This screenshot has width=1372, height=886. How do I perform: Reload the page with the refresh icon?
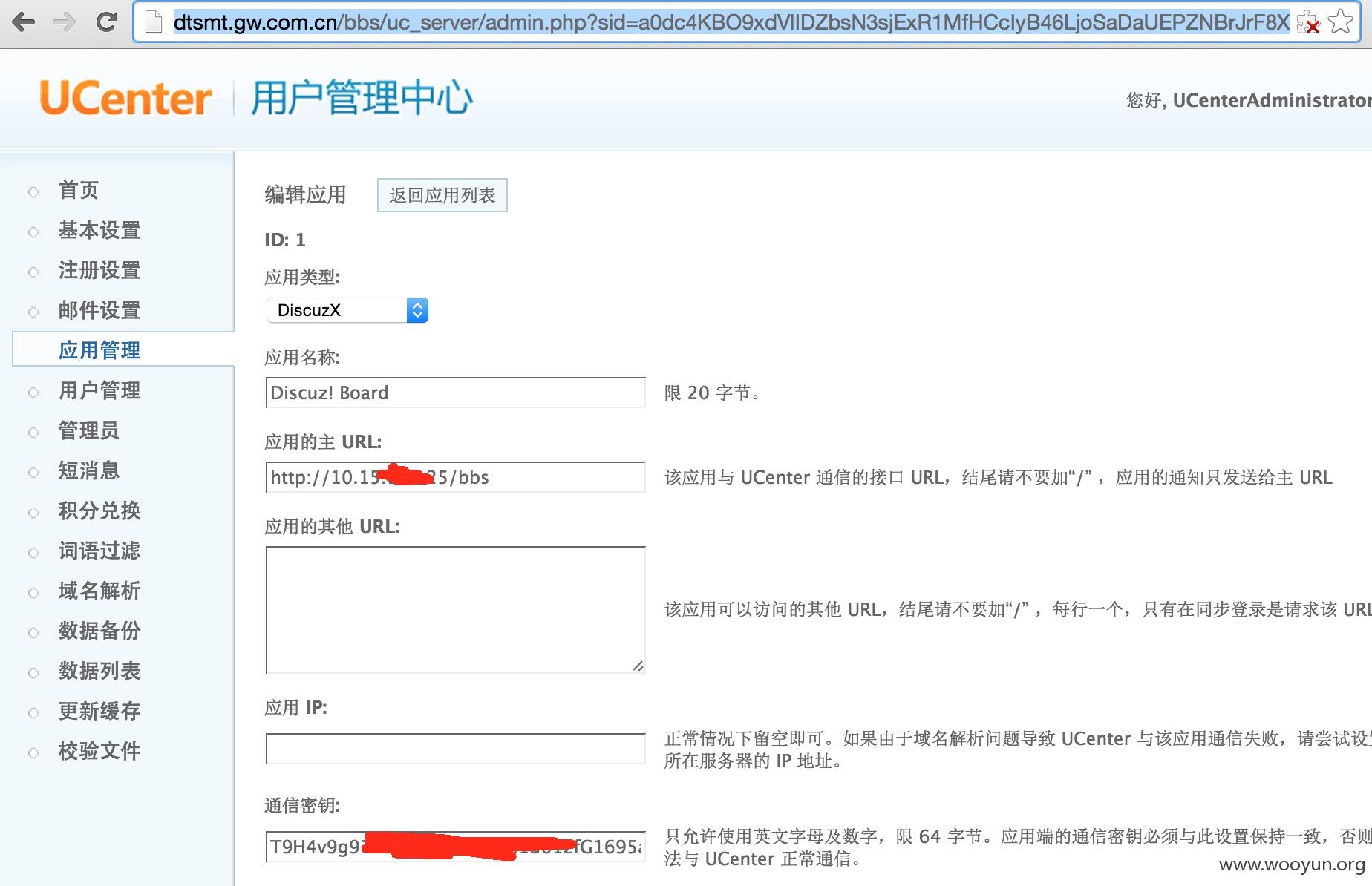(106, 22)
